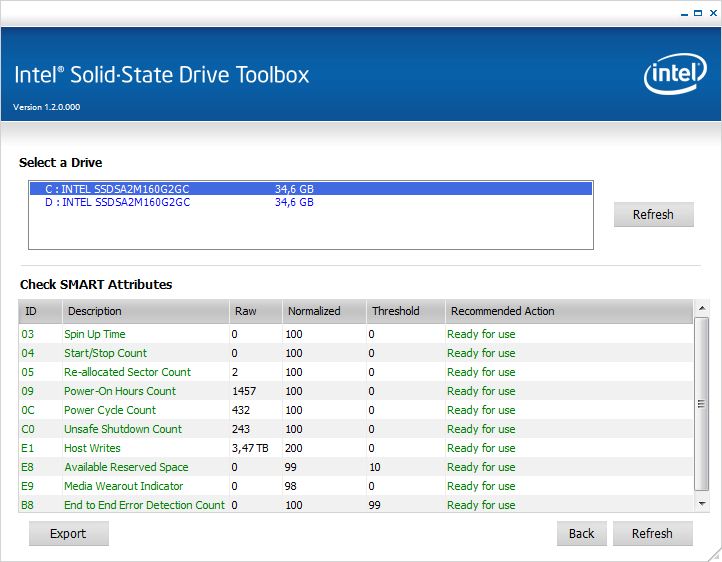Select the Host Writes row
The image size is (722, 562).
[x=355, y=448]
